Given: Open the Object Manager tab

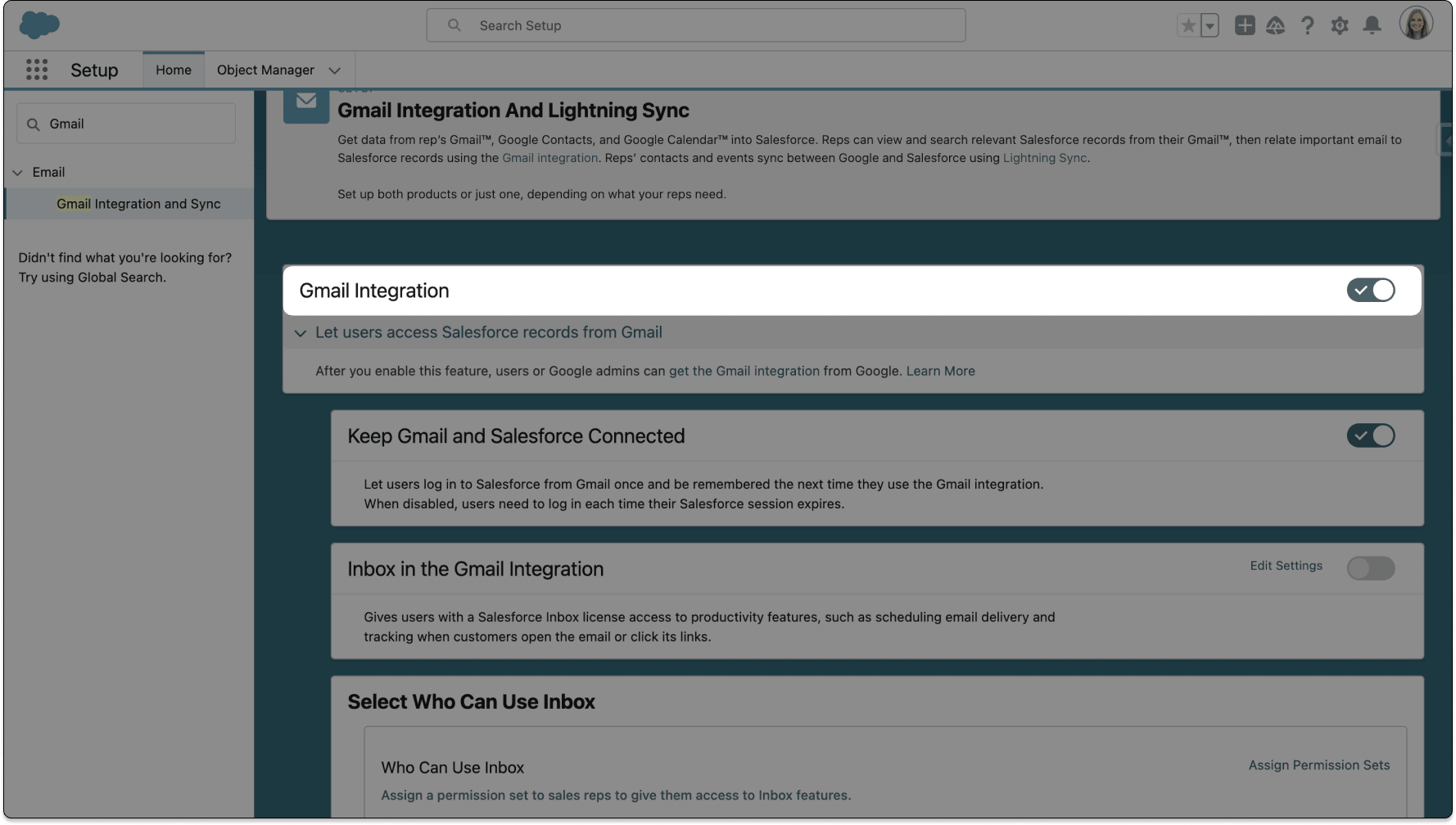Looking at the screenshot, I should point(265,70).
